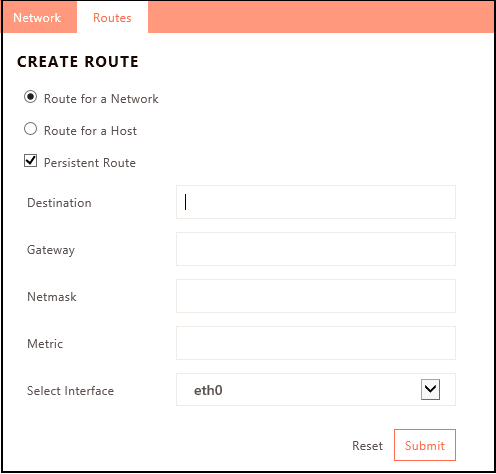Image resolution: width=496 pixels, height=474 pixels.
Task: Choose the Route for a Network radio button
Action: tap(30, 97)
